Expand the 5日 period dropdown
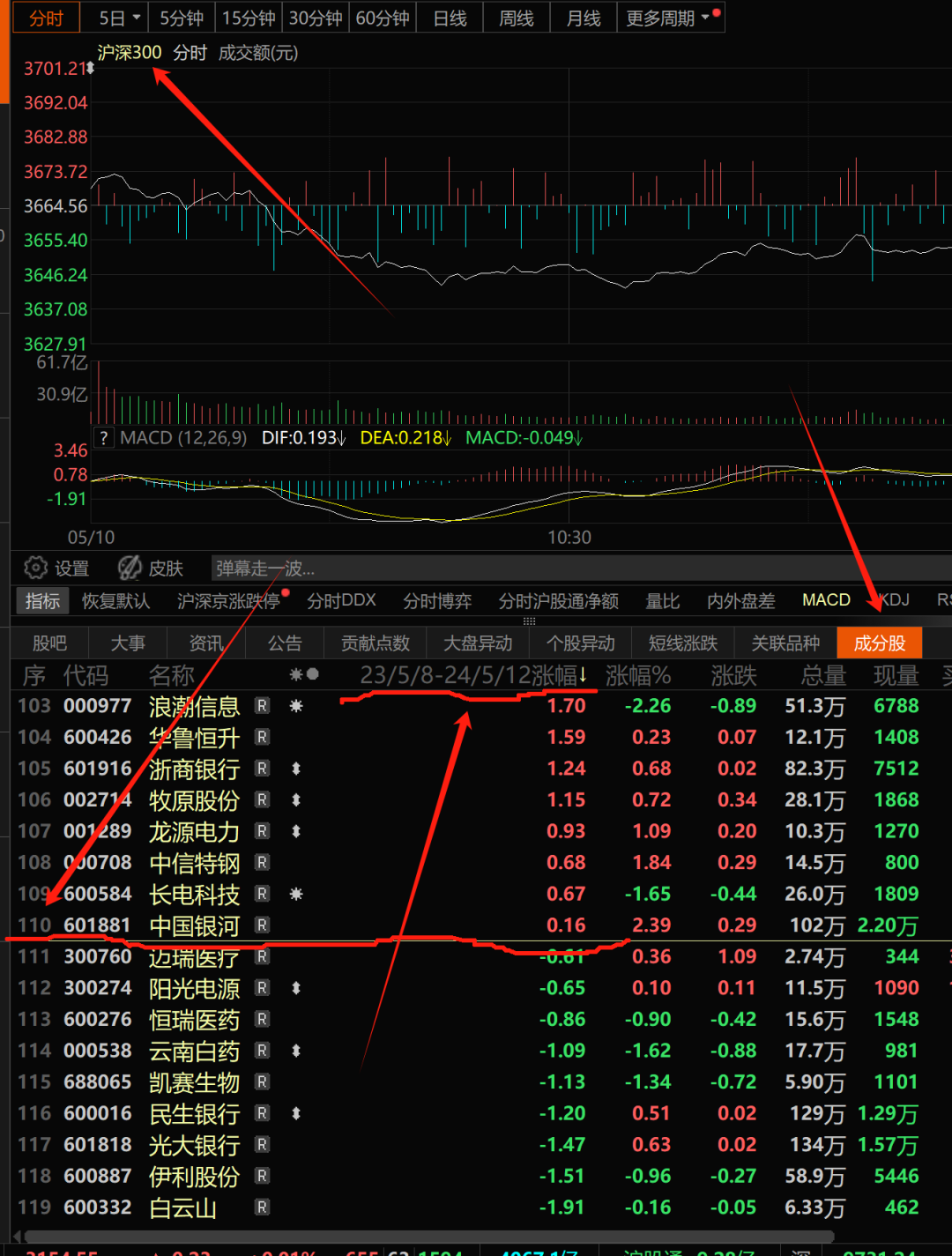Screen dimensions: 952x1256 118,19
